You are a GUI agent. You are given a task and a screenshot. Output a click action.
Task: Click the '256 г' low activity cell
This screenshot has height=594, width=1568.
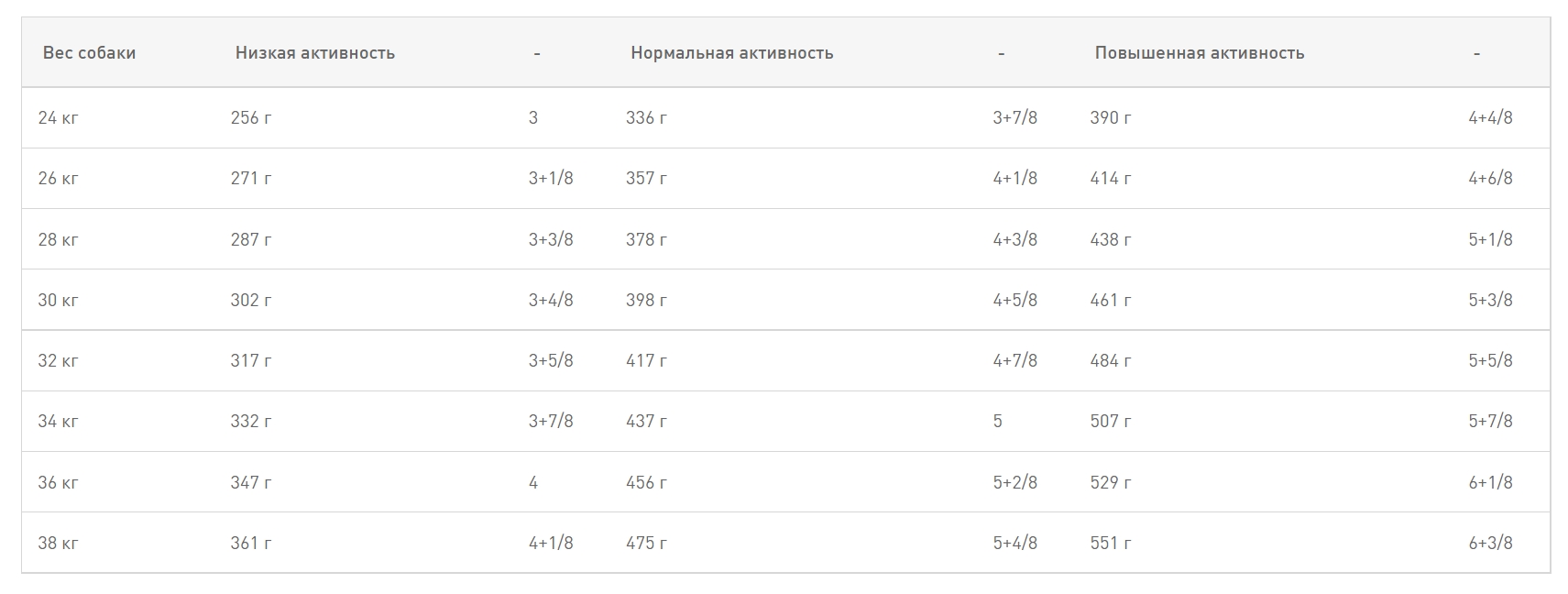coord(251,117)
